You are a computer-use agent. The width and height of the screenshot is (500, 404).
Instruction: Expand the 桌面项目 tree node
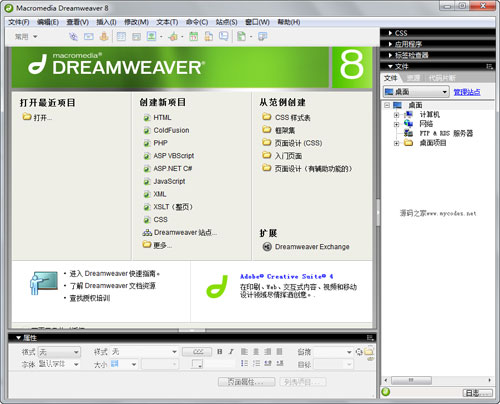click(x=396, y=143)
